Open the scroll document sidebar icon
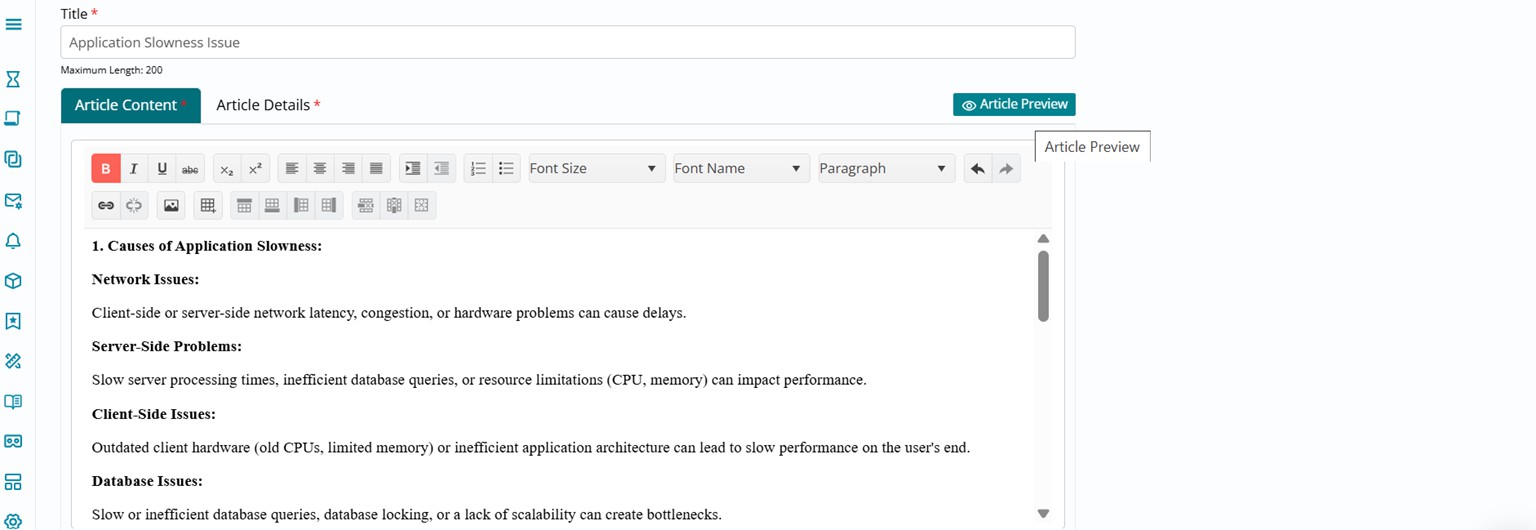Image resolution: width=1536 pixels, height=530 pixels. (14, 118)
